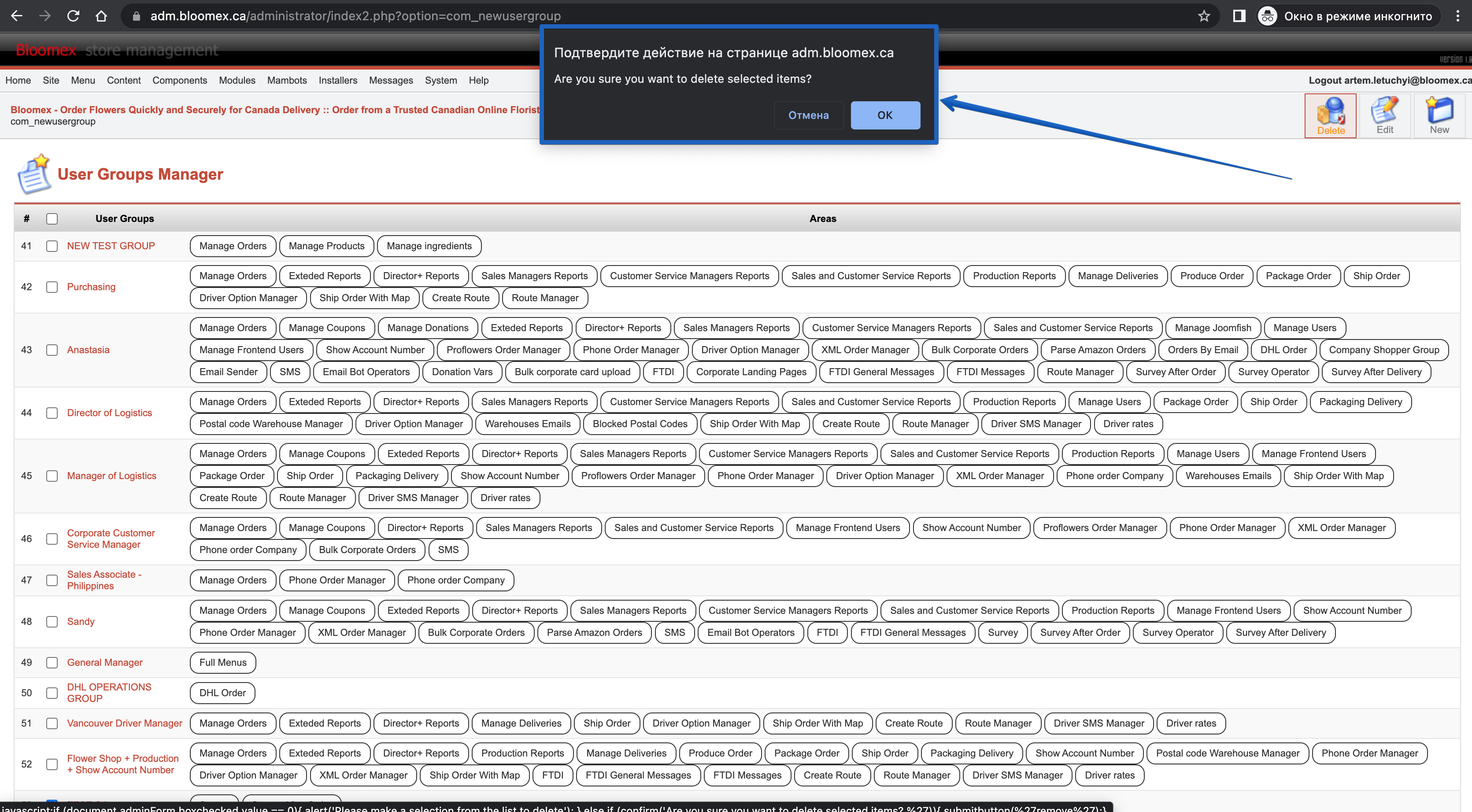Reload the page with browser refresh icon
This screenshot has height=812, width=1472.
[73, 16]
